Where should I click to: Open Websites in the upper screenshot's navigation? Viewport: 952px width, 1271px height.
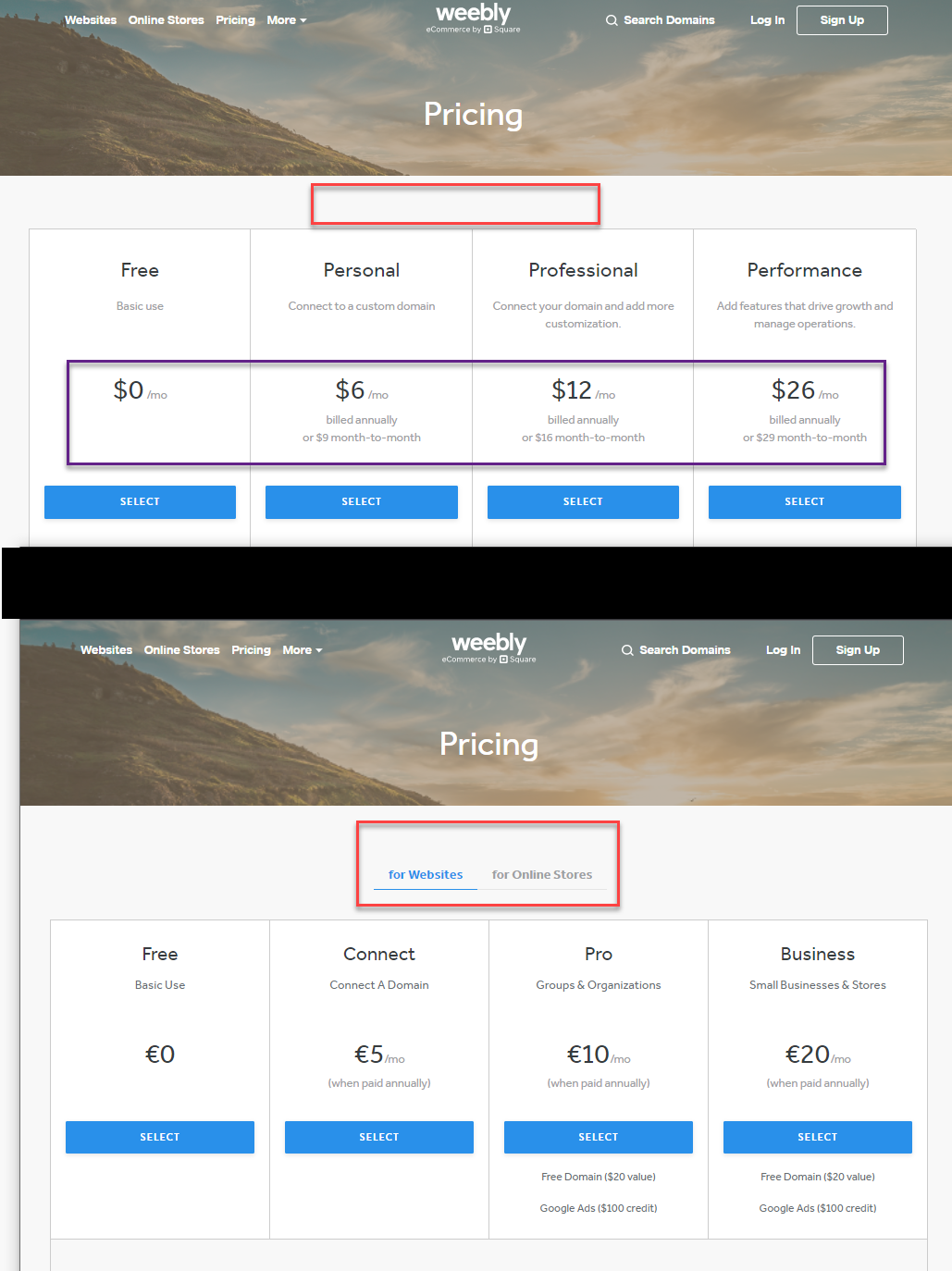point(91,20)
